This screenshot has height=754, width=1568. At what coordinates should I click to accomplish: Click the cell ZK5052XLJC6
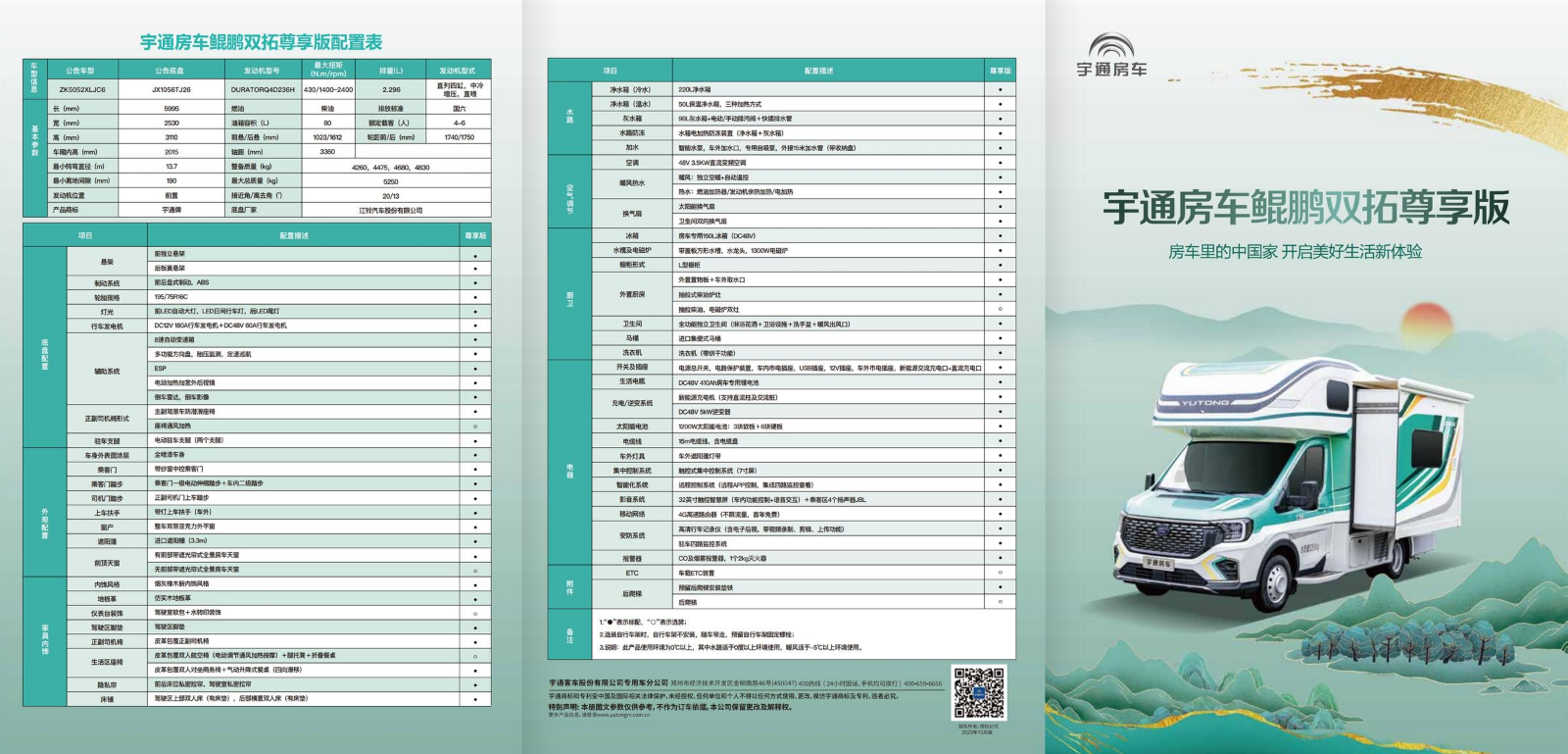point(82,89)
